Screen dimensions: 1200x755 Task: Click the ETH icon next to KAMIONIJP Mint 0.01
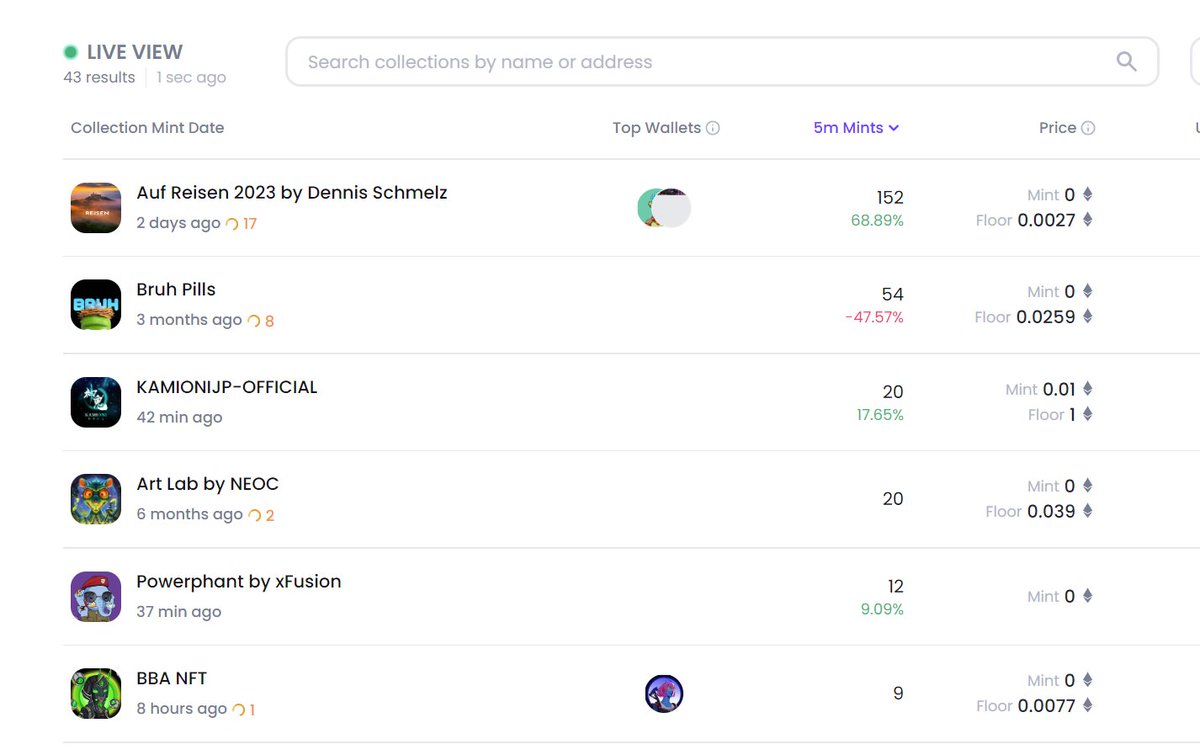pyautogui.click(x=1088, y=389)
